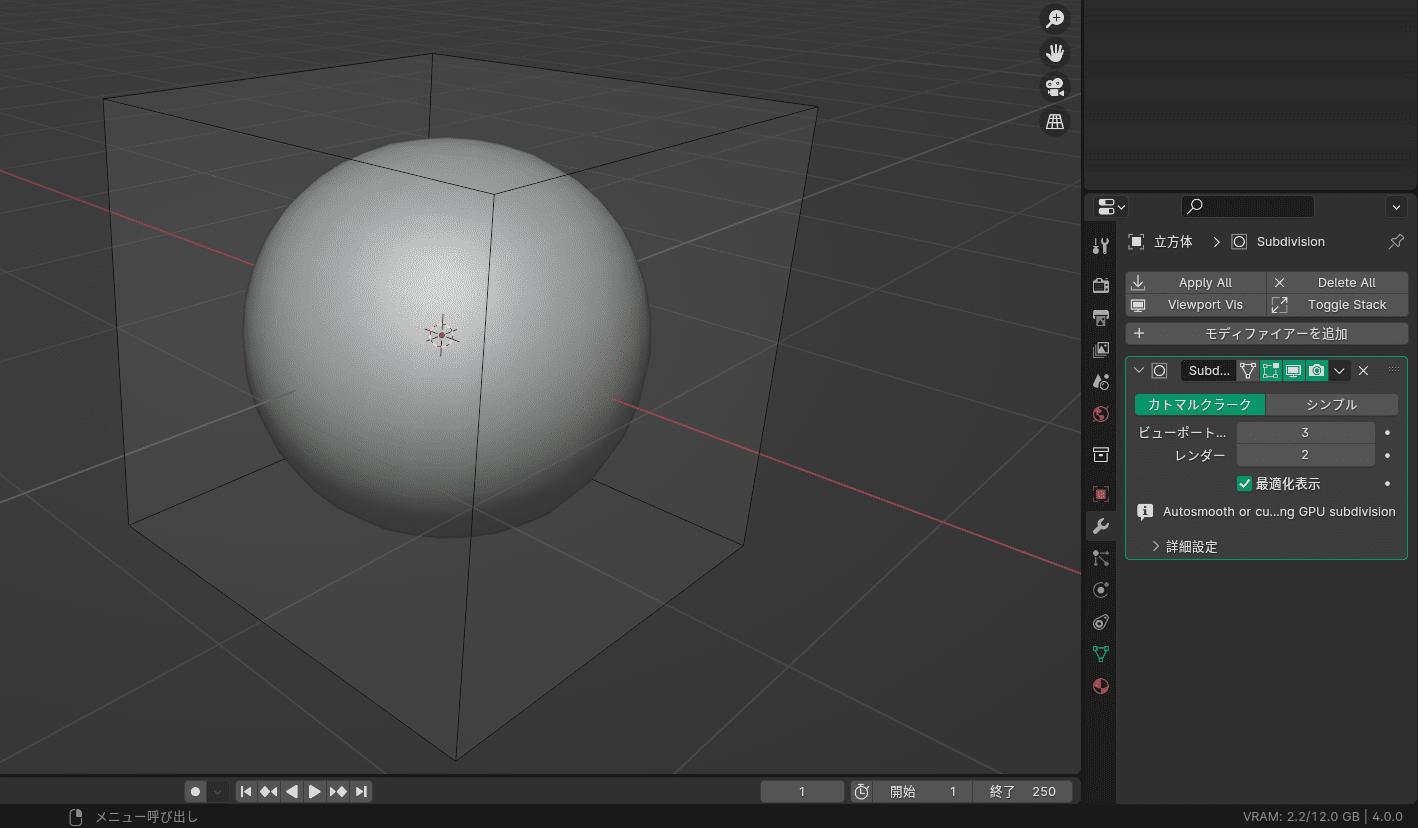Open the World properties tab
The height and width of the screenshot is (828, 1418).
pos(1101,414)
